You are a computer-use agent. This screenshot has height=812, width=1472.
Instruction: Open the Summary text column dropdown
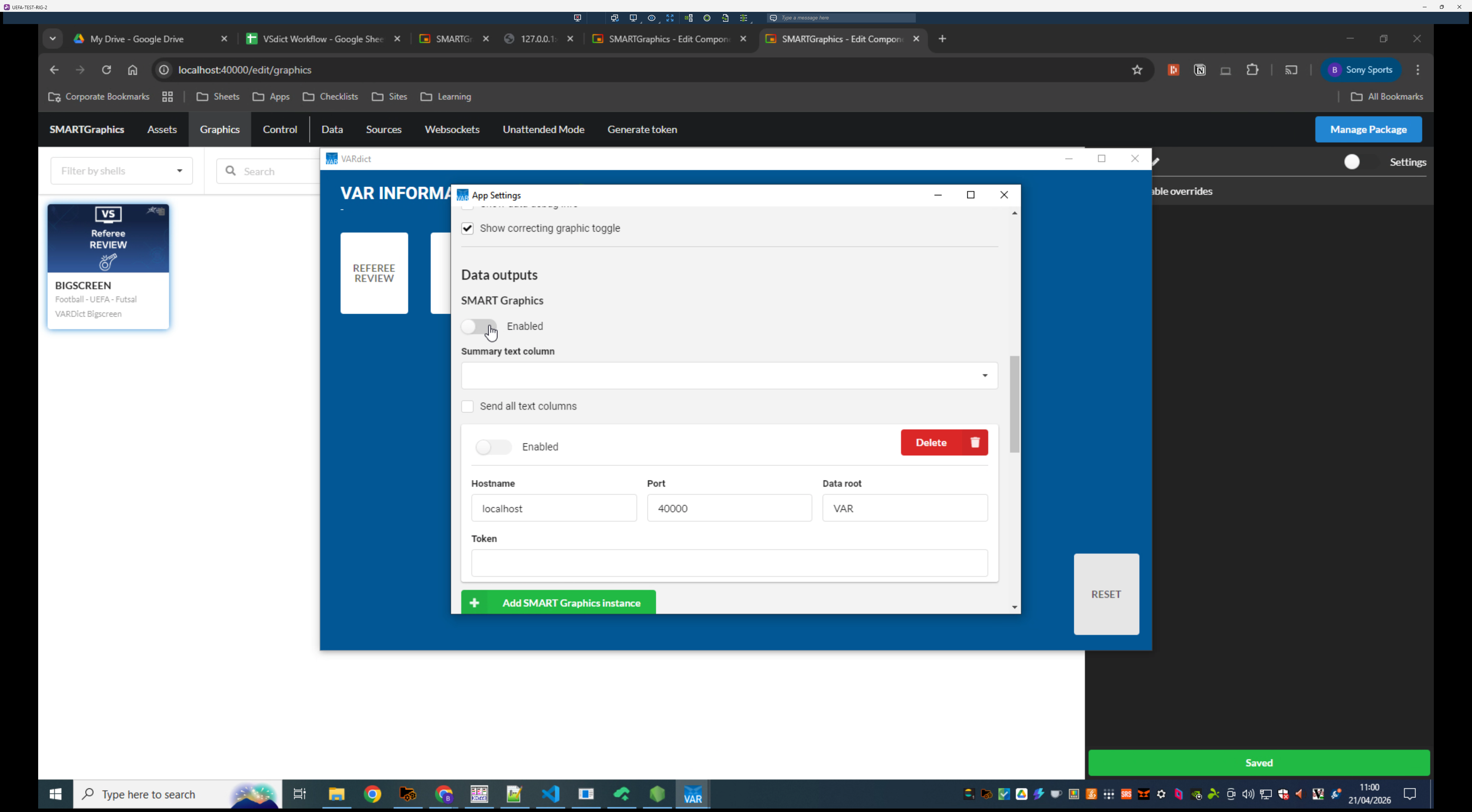click(x=729, y=375)
